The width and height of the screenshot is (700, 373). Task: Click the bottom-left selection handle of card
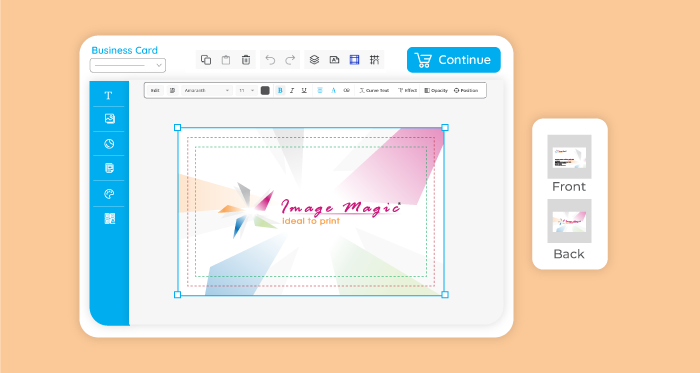pyautogui.click(x=177, y=294)
